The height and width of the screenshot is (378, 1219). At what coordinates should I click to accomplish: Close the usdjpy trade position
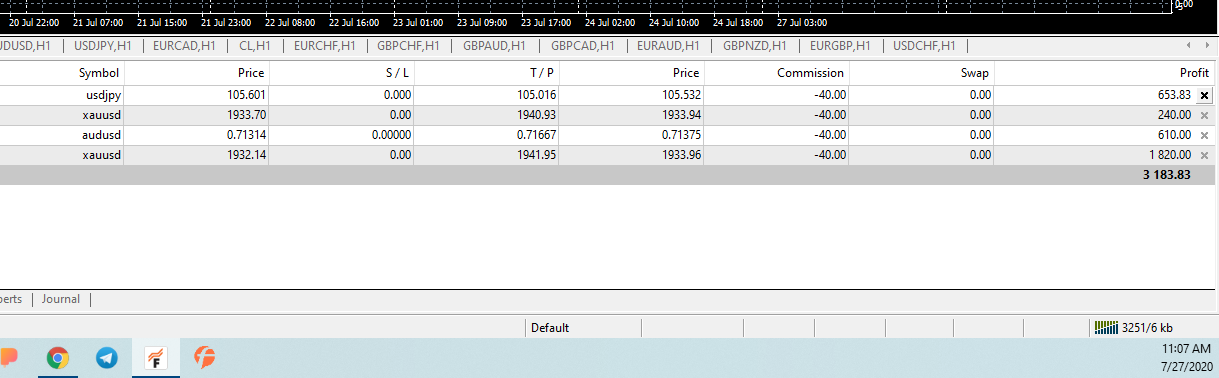1204,95
